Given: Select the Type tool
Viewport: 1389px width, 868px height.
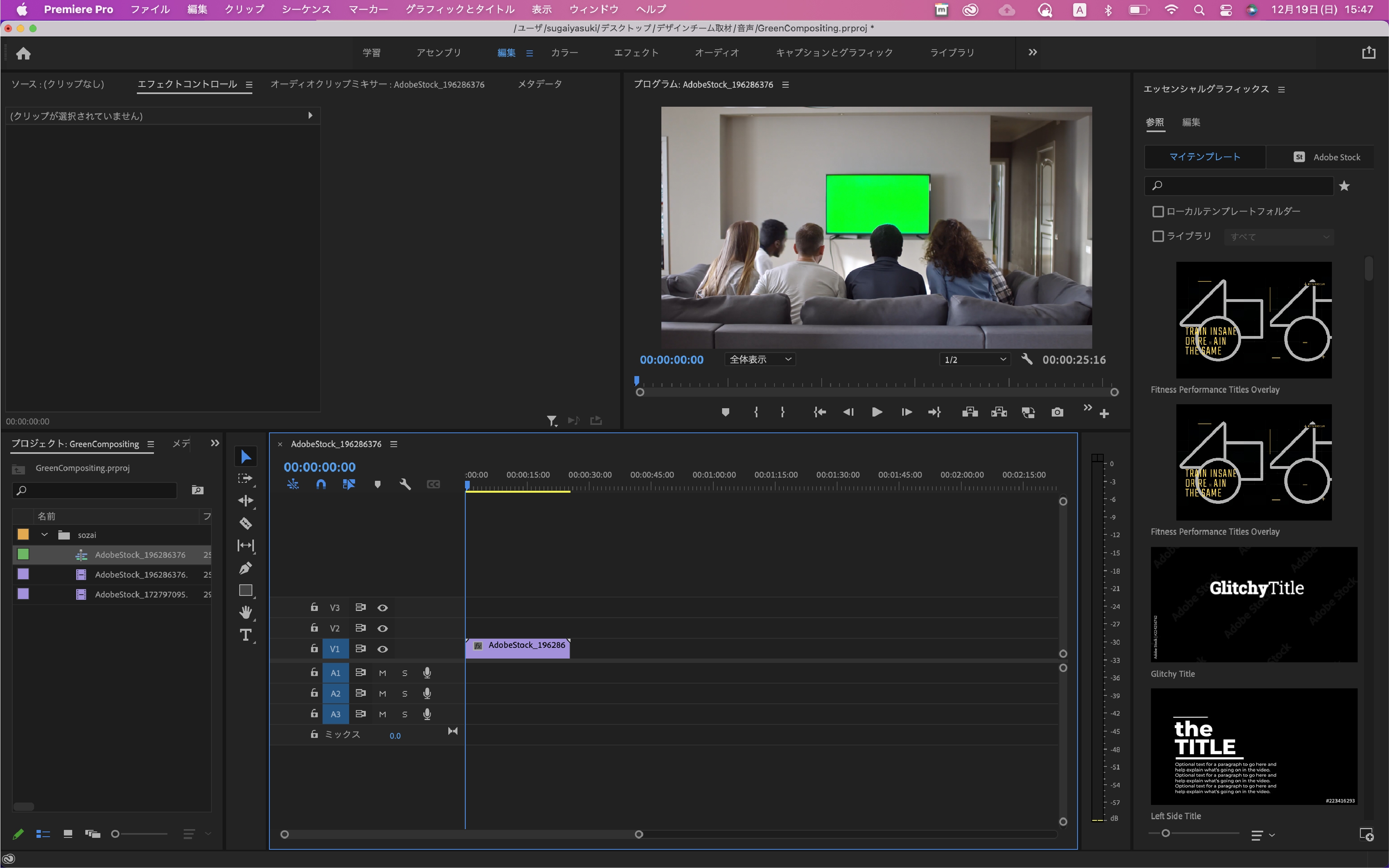Looking at the screenshot, I should pyautogui.click(x=246, y=635).
